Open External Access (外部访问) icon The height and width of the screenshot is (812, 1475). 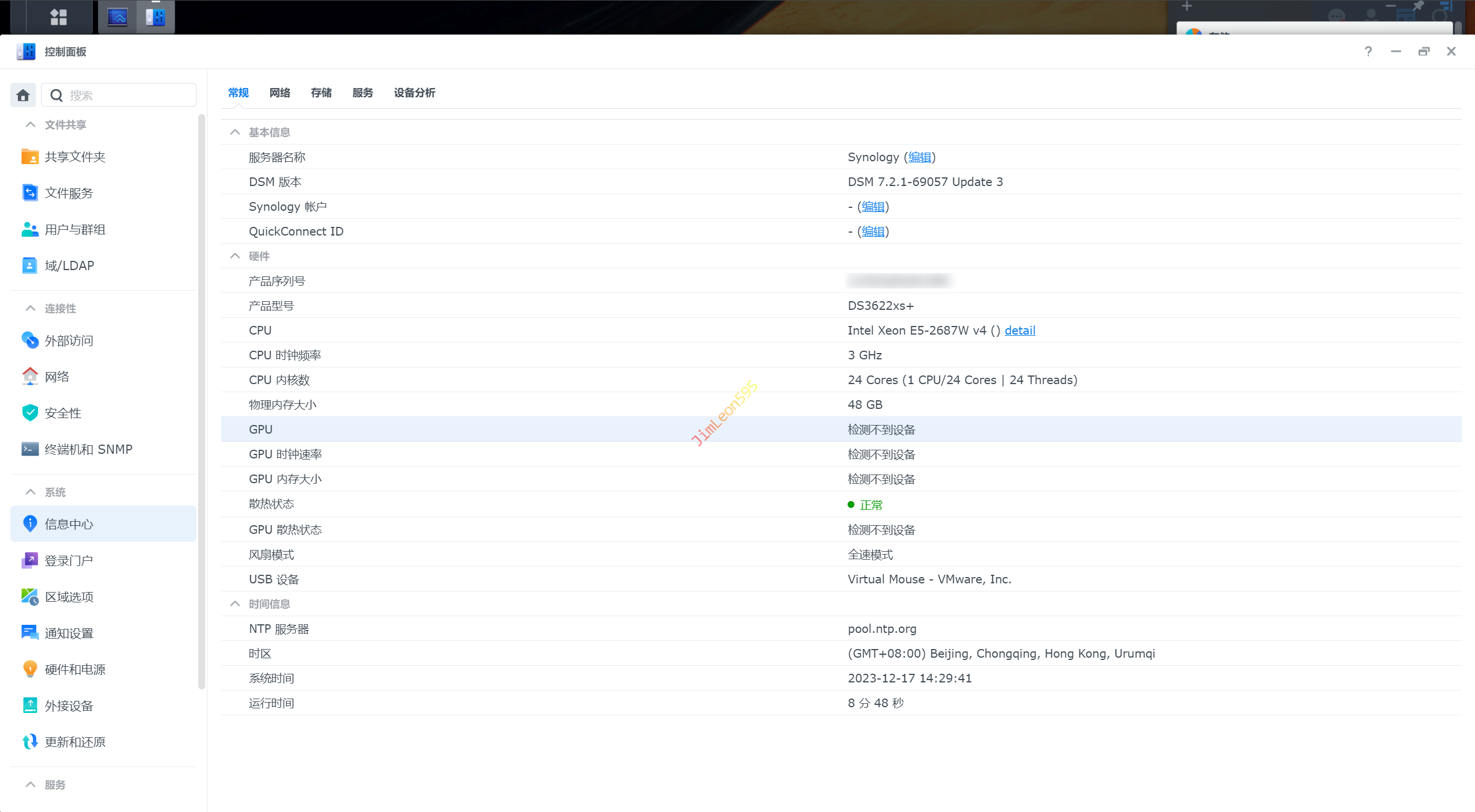29,340
